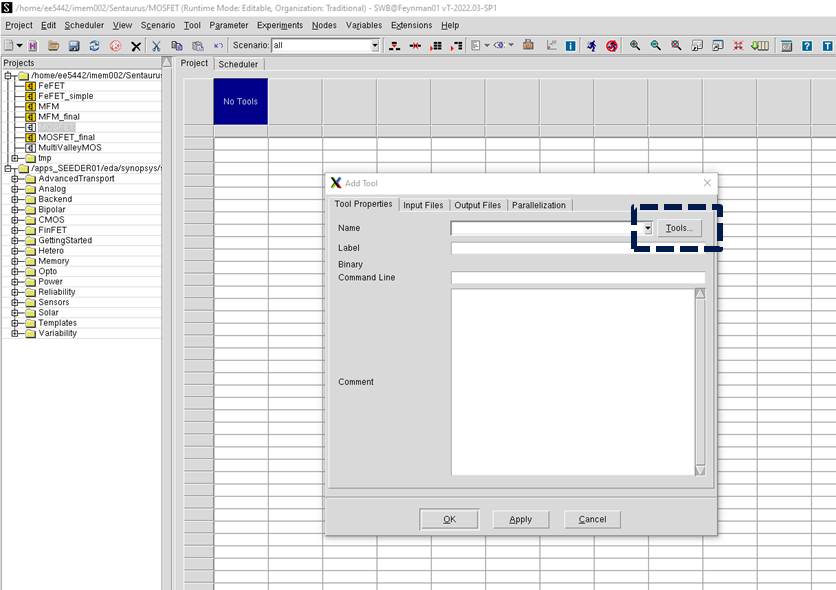Click Cancel in Add Tool dialog
This screenshot has width=836, height=590.
[x=592, y=519]
